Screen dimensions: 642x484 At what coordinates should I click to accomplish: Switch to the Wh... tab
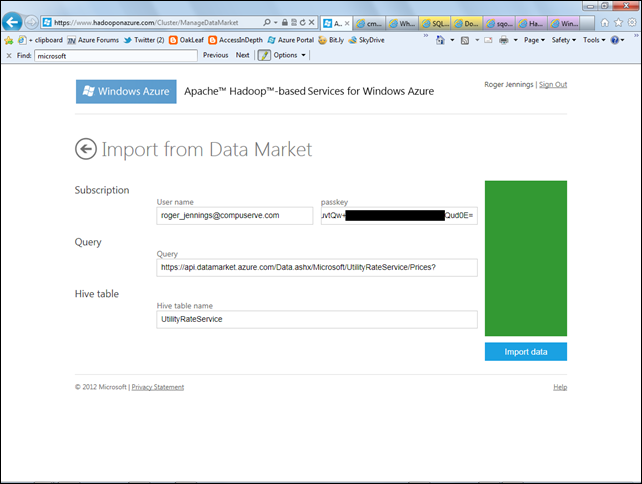402,23
